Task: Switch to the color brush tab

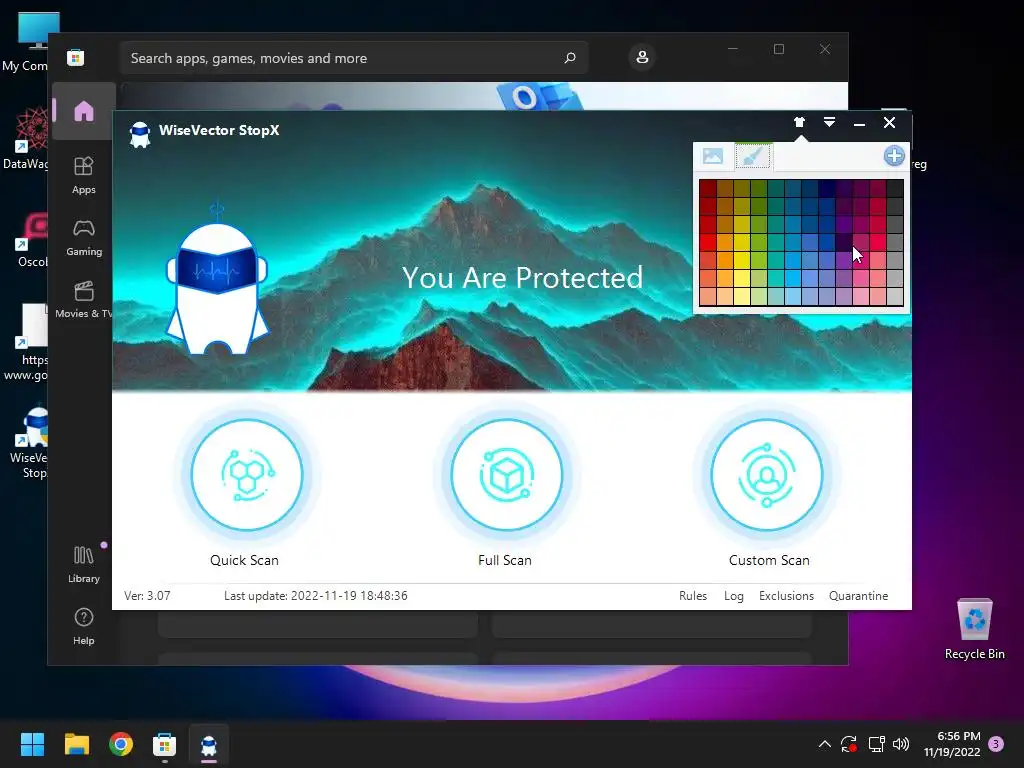Action: pos(753,156)
